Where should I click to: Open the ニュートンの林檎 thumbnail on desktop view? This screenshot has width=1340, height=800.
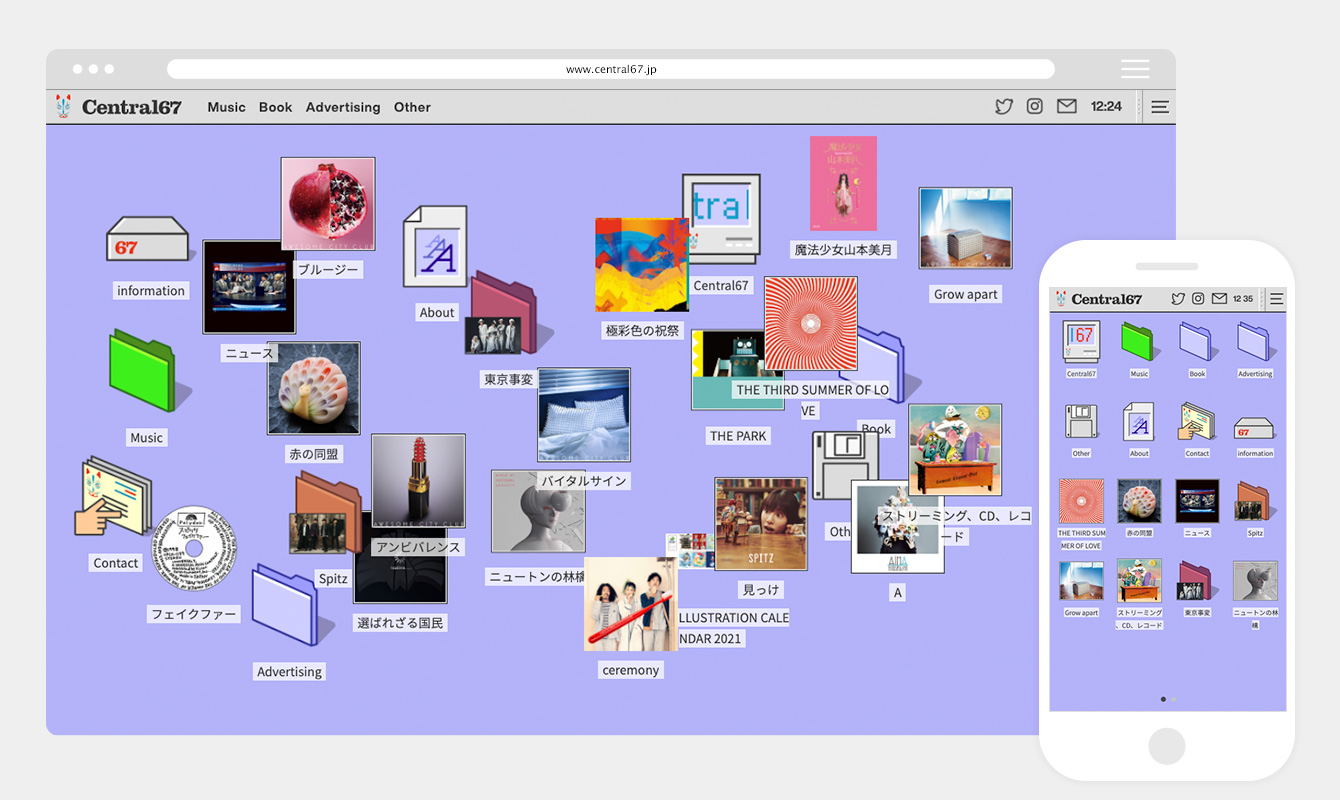(537, 511)
